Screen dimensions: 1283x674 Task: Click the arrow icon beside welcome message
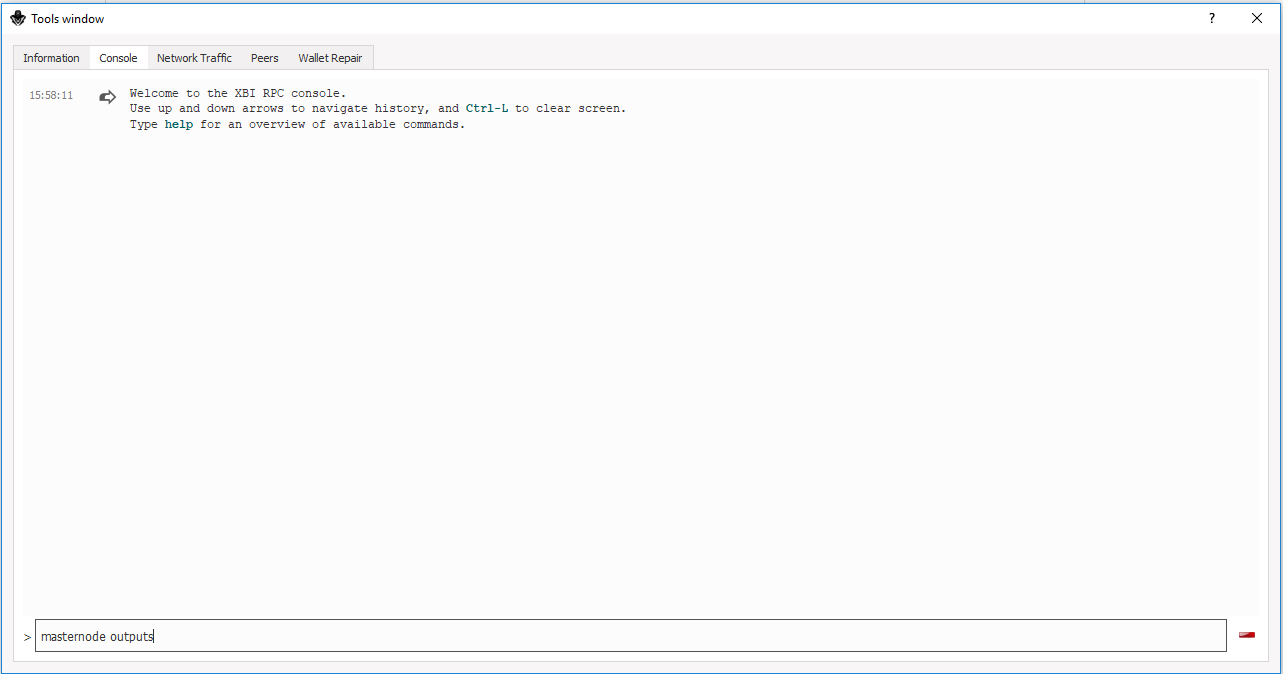click(107, 97)
